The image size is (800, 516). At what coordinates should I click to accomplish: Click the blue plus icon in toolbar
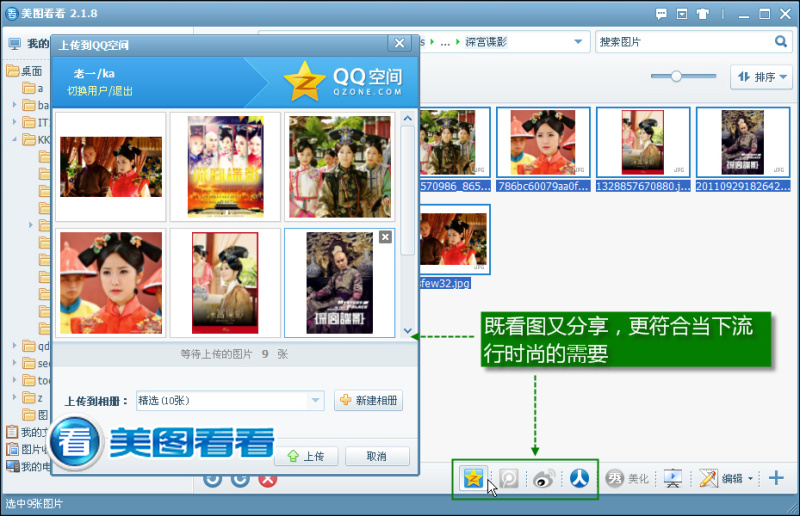(776, 478)
